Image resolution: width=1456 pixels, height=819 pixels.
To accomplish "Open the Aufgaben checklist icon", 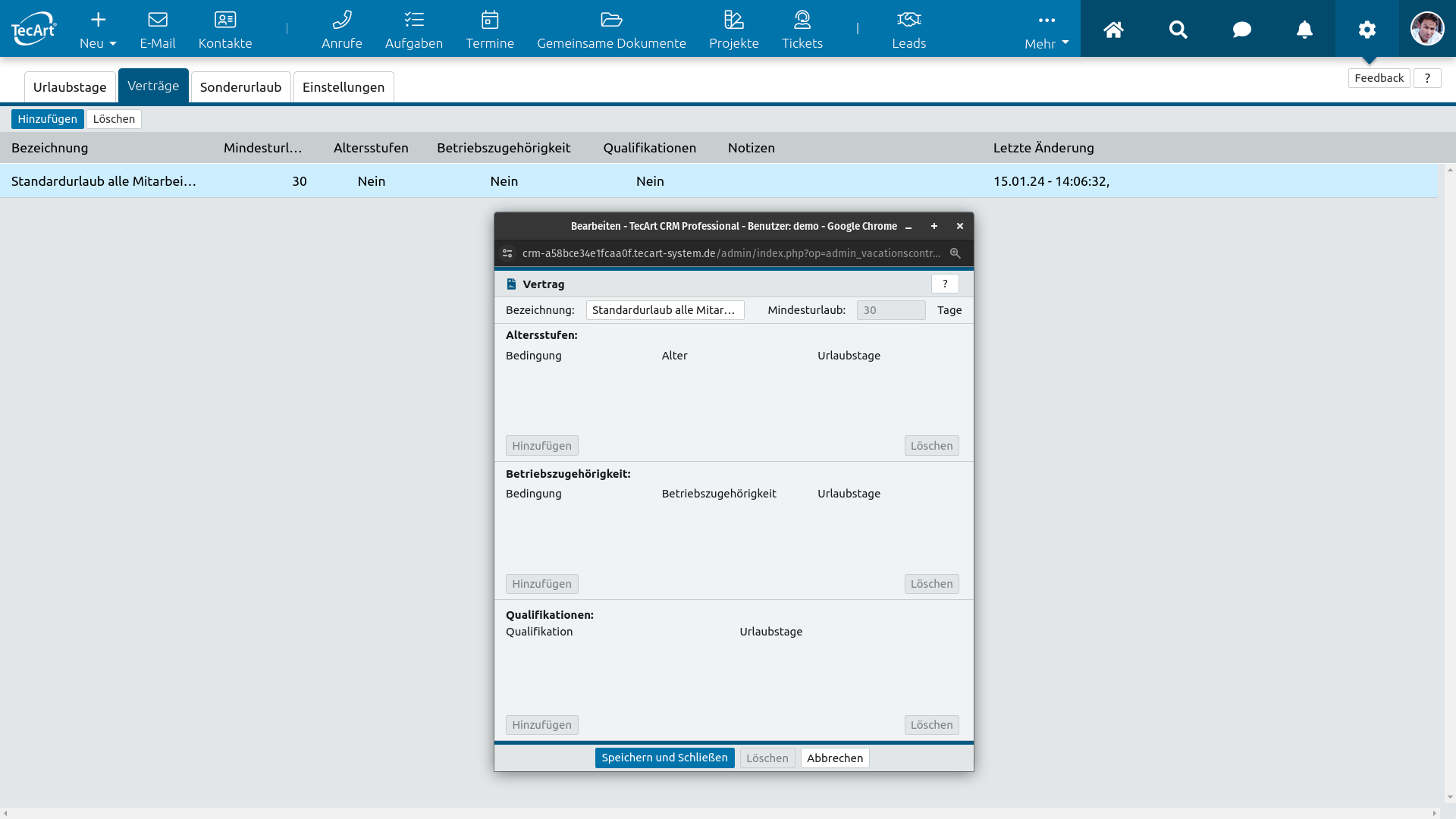I will (x=413, y=20).
